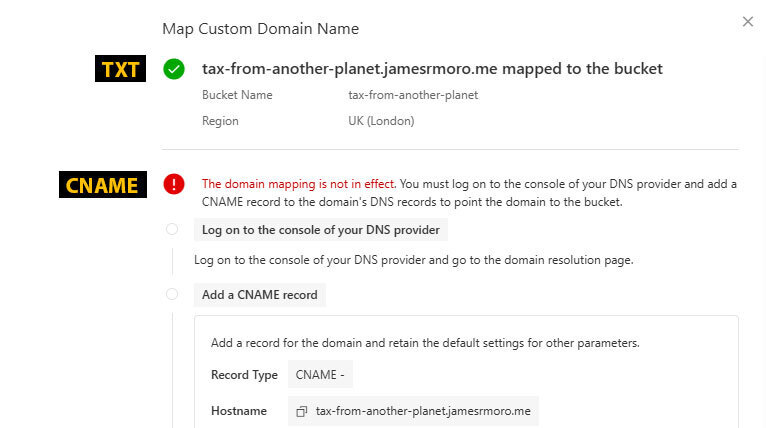
Task: Click the UK (London) region value
Action: (381, 121)
